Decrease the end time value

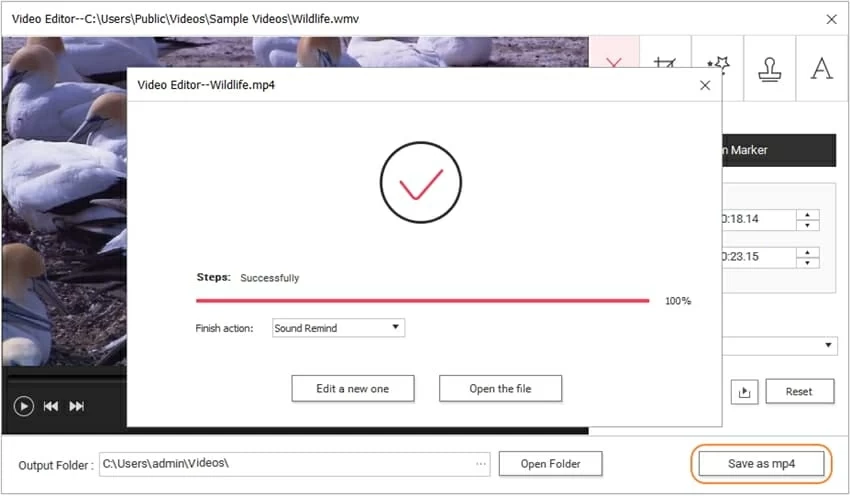pyautogui.click(x=808, y=262)
